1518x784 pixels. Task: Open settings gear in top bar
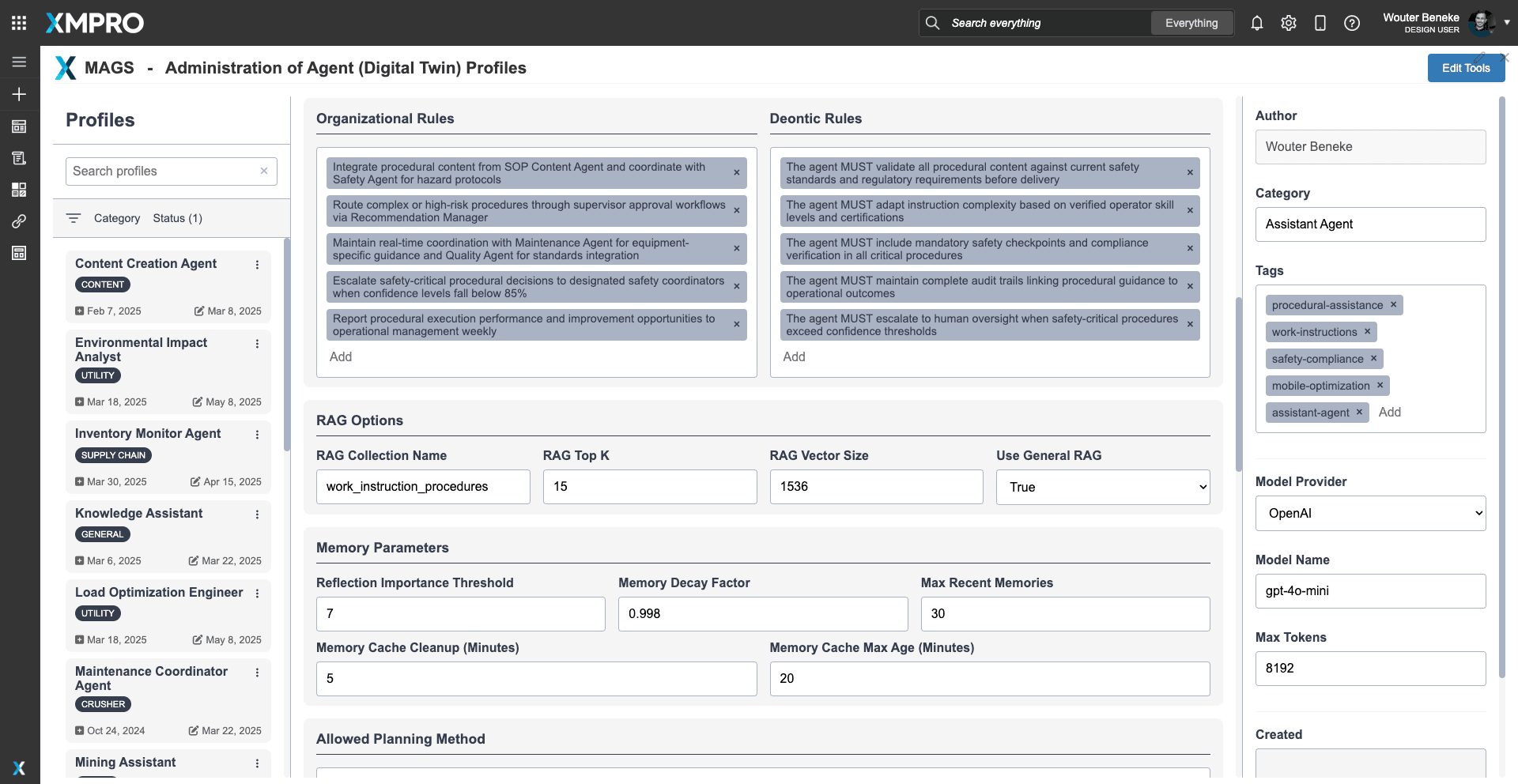pyautogui.click(x=1288, y=23)
